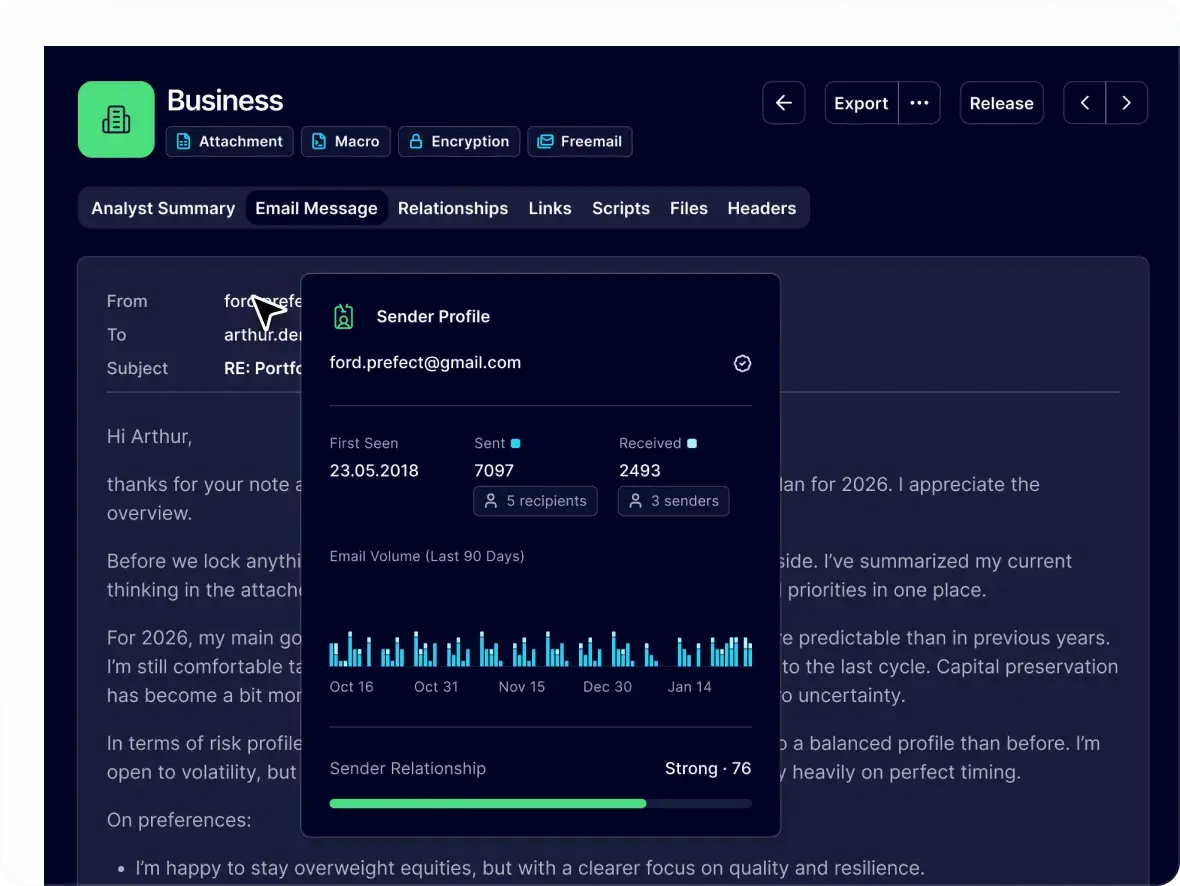
Task: Go to next message chevron
Action: pos(1127,103)
